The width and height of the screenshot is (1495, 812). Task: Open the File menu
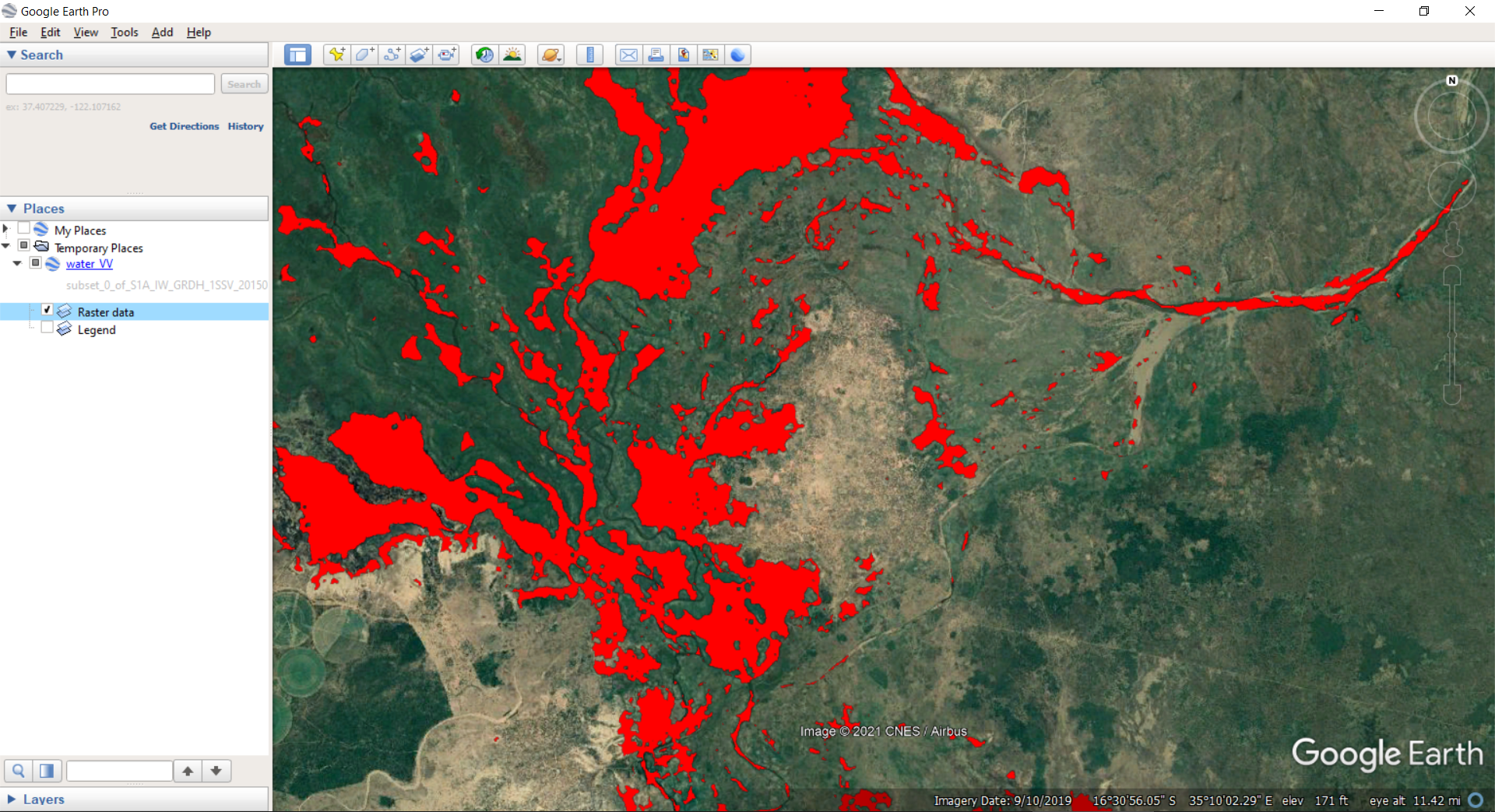pyautogui.click(x=18, y=32)
